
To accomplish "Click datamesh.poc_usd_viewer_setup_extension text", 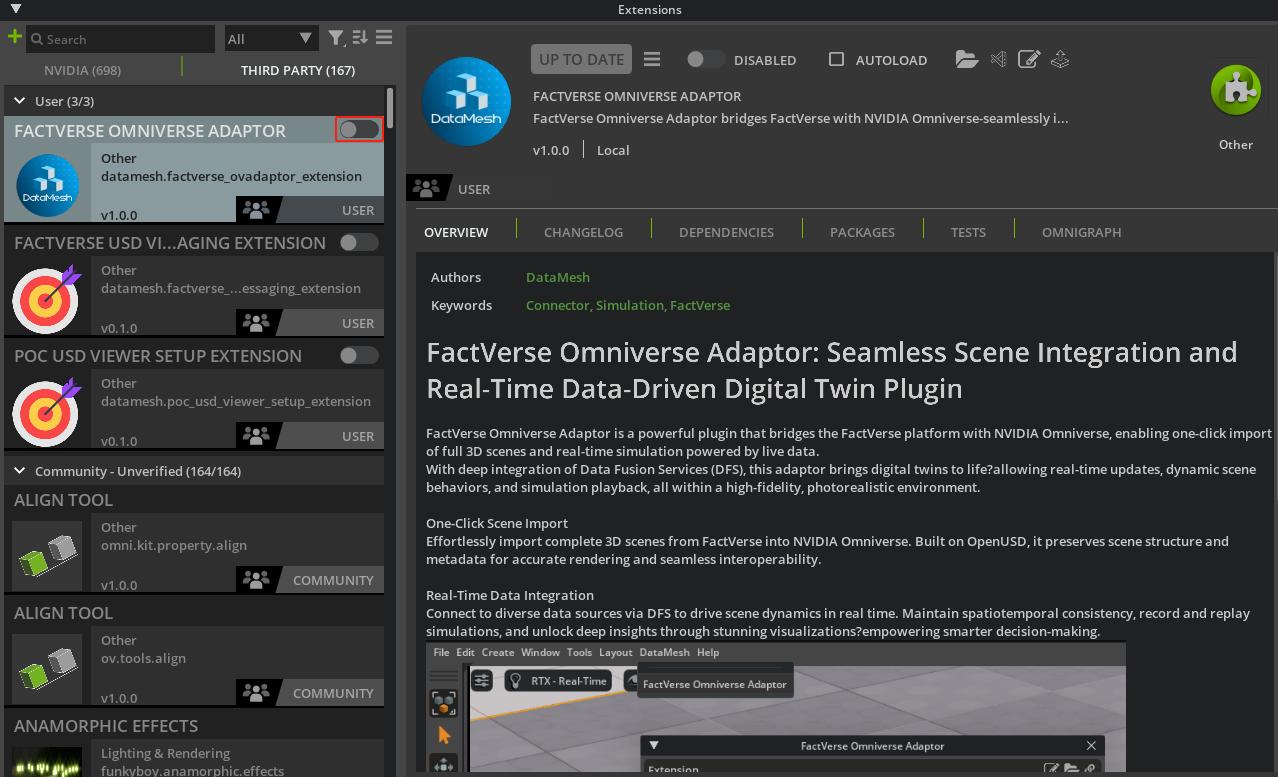I will (x=236, y=401).
